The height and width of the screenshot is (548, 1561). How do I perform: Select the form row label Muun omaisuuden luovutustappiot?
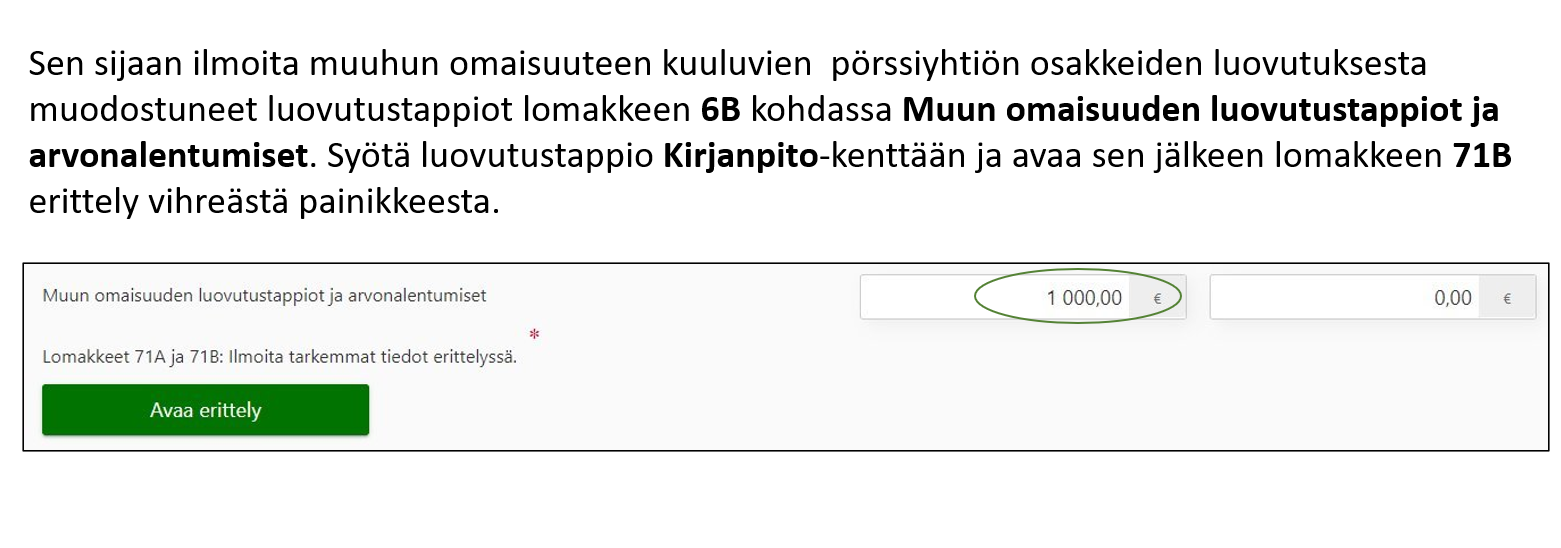pyautogui.click(x=264, y=296)
